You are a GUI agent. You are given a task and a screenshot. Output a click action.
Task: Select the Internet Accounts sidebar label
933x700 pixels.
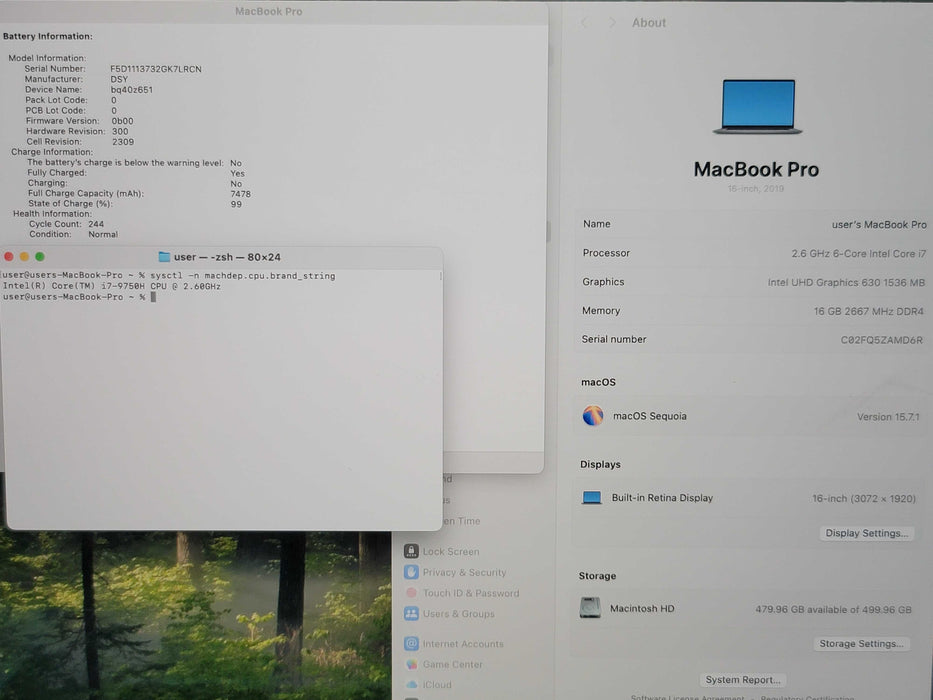(463, 643)
